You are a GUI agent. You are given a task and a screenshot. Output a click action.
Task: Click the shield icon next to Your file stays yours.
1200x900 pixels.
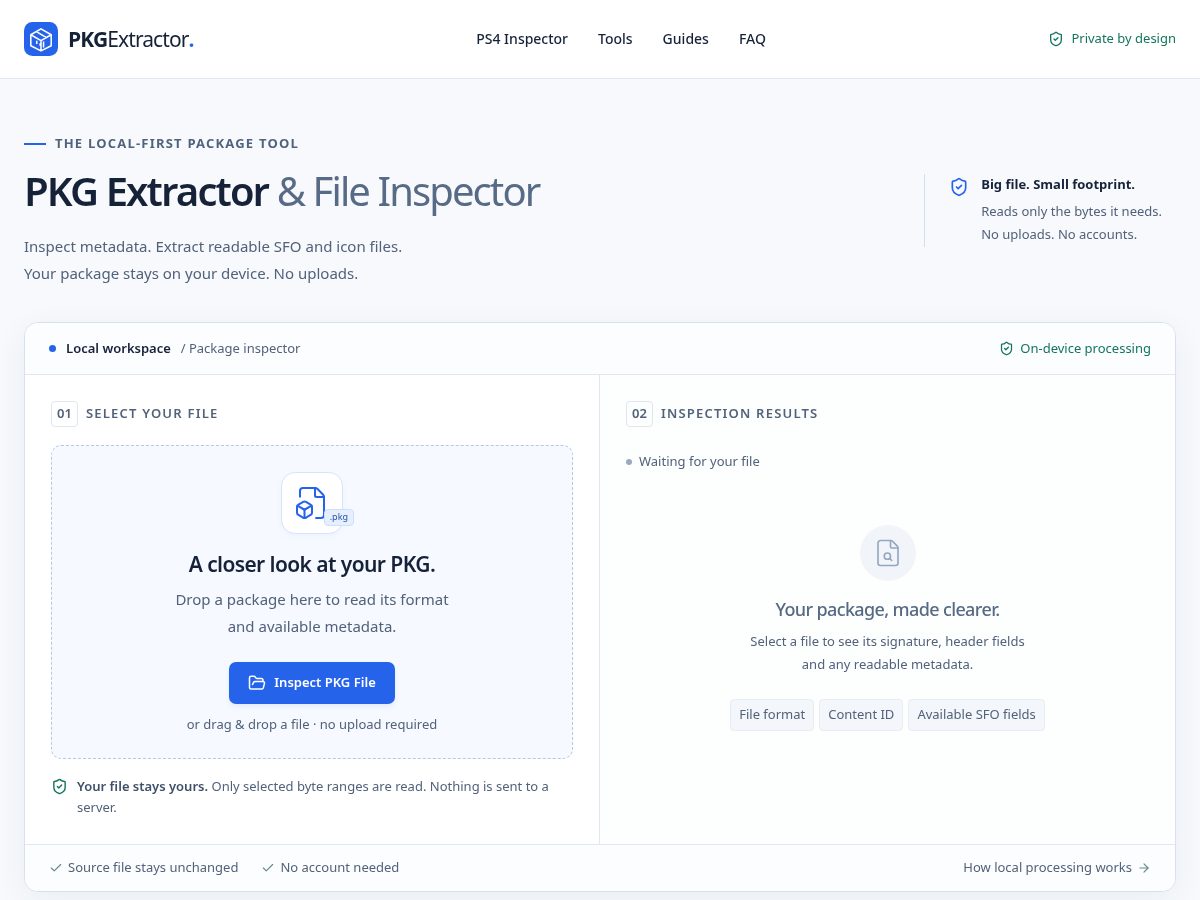tap(60, 787)
